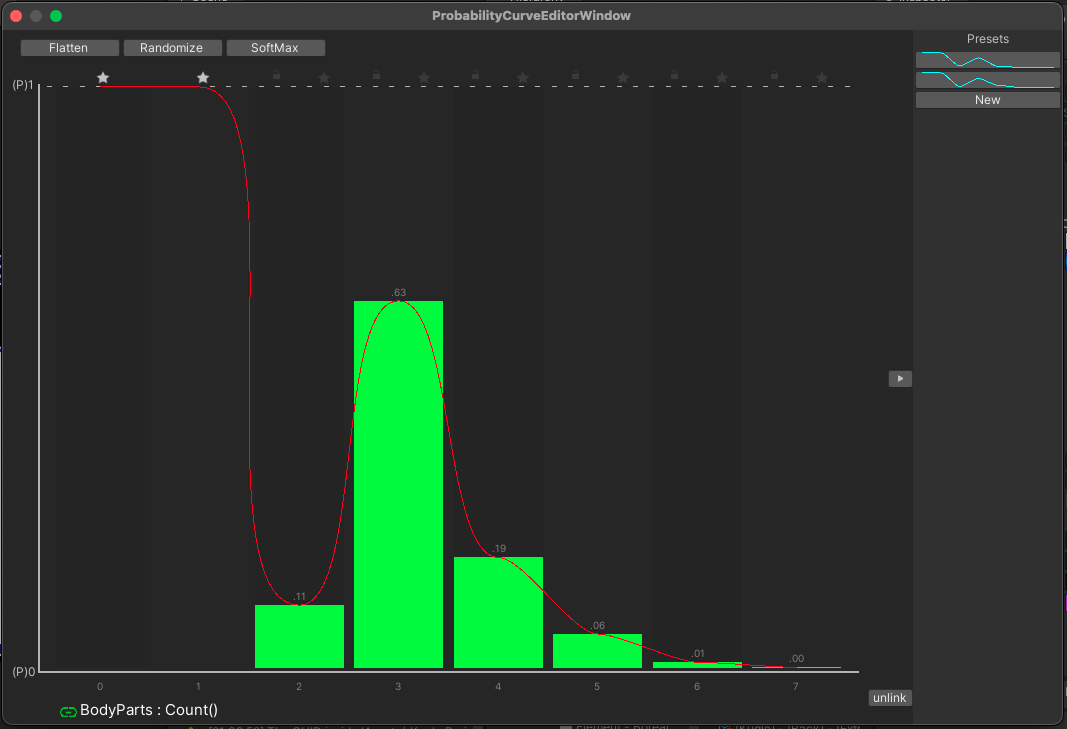
Task: Select the second curve preset
Action: 987,80
